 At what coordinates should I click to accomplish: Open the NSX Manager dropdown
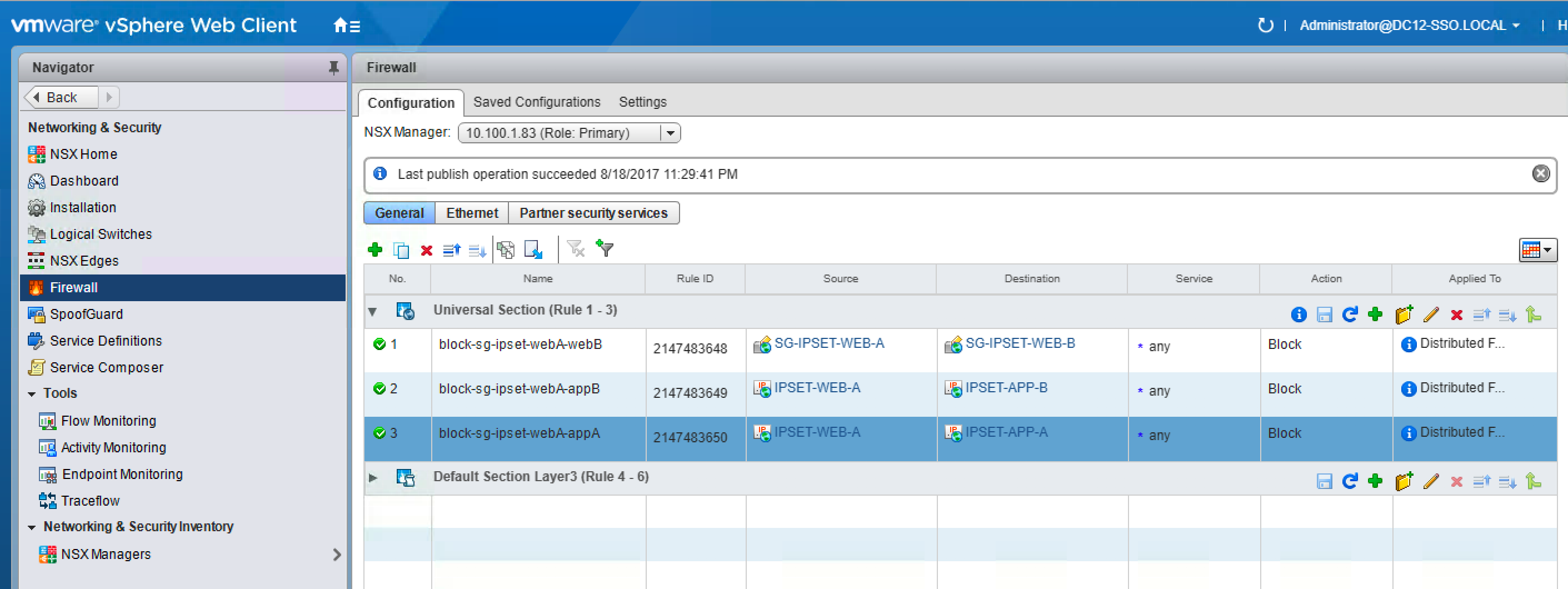[670, 133]
